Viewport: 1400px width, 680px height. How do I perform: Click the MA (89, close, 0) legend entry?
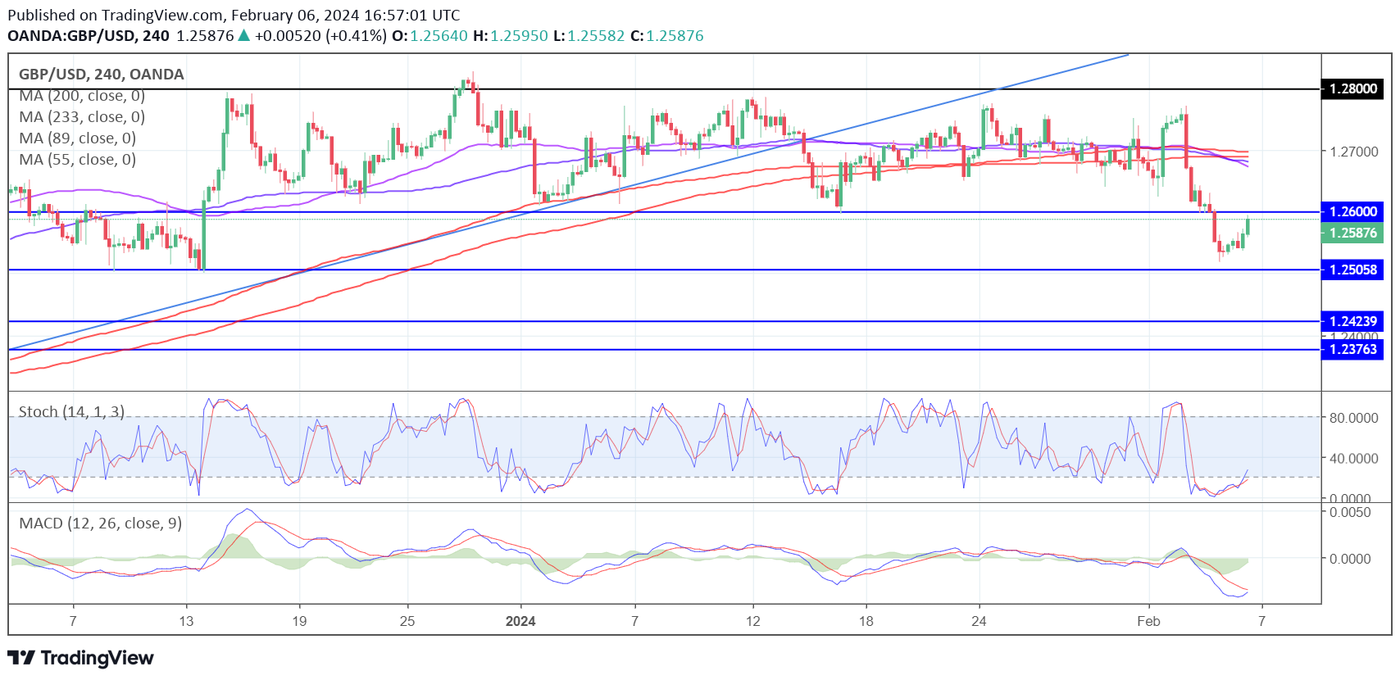(77, 138)
